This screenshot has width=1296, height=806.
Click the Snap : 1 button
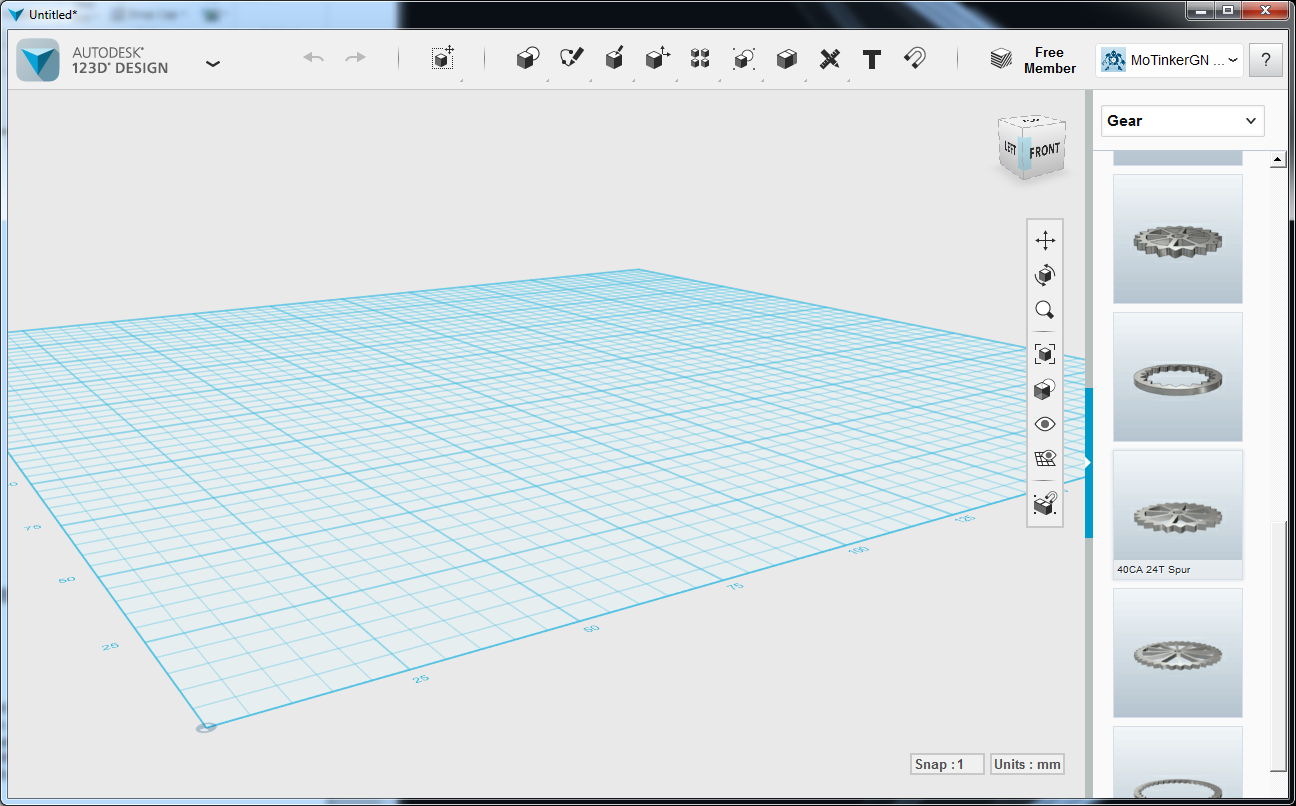point(947,764)
